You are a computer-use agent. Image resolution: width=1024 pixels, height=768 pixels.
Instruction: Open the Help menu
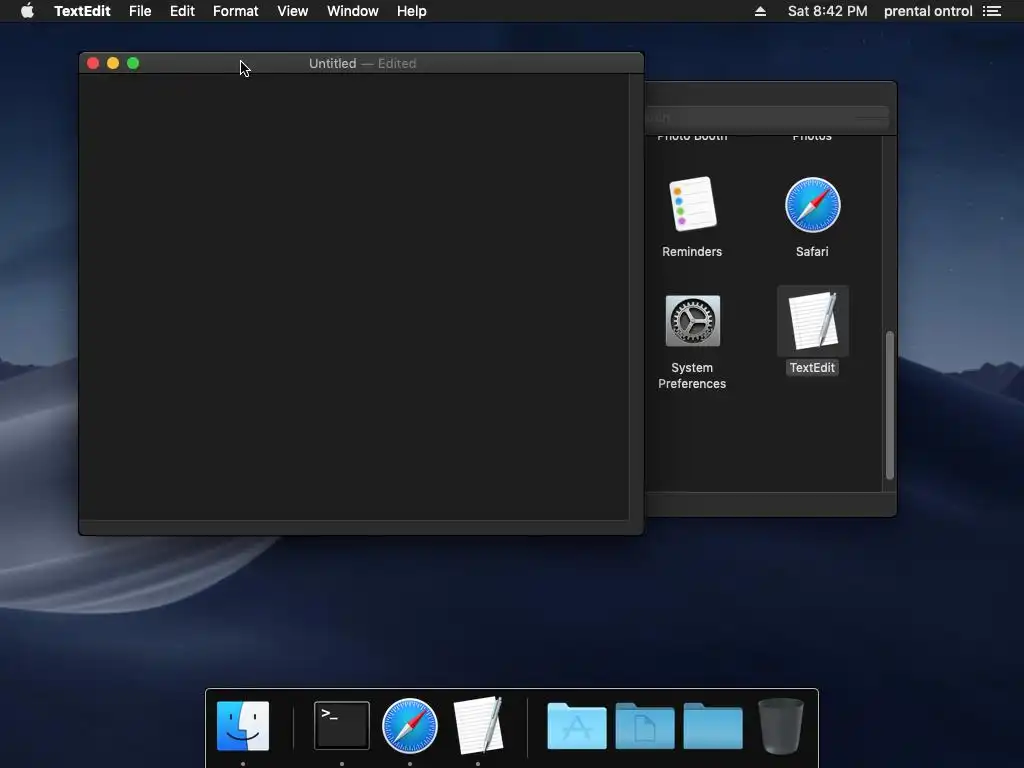point(411,11)
